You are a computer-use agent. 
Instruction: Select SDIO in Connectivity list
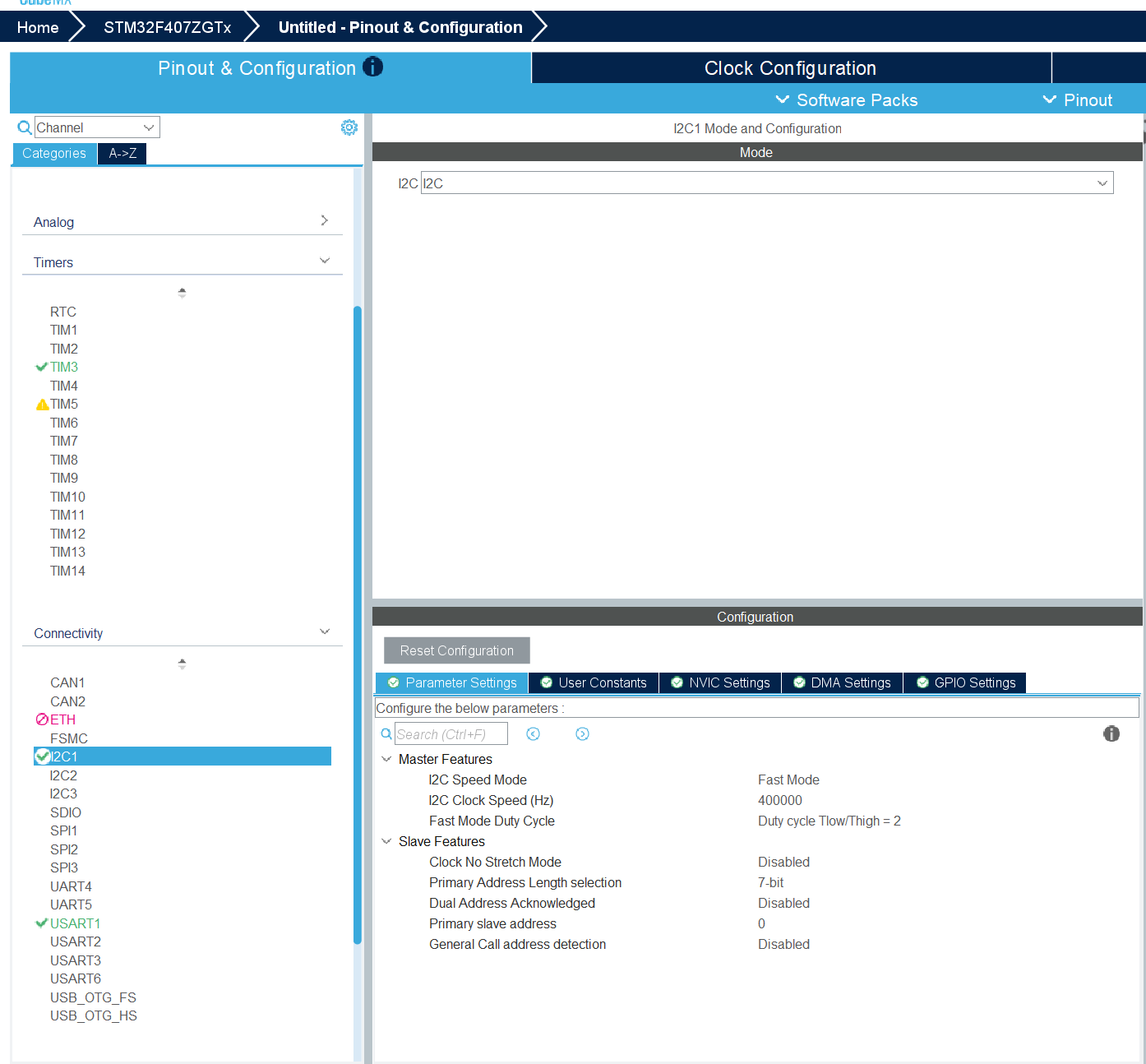click(x=66, y=812)
